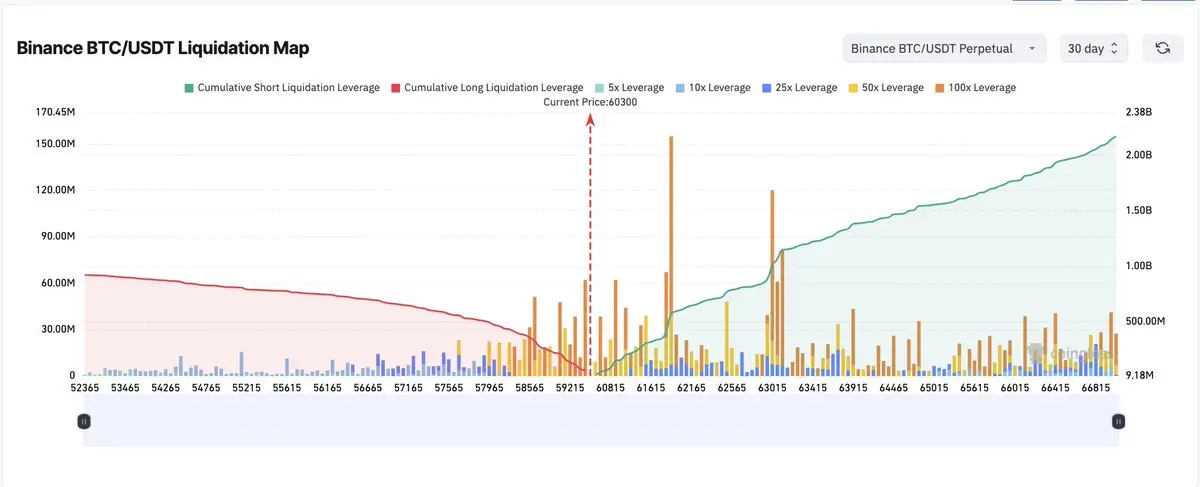Click the Current Price:60300 label

click(590, 102)
